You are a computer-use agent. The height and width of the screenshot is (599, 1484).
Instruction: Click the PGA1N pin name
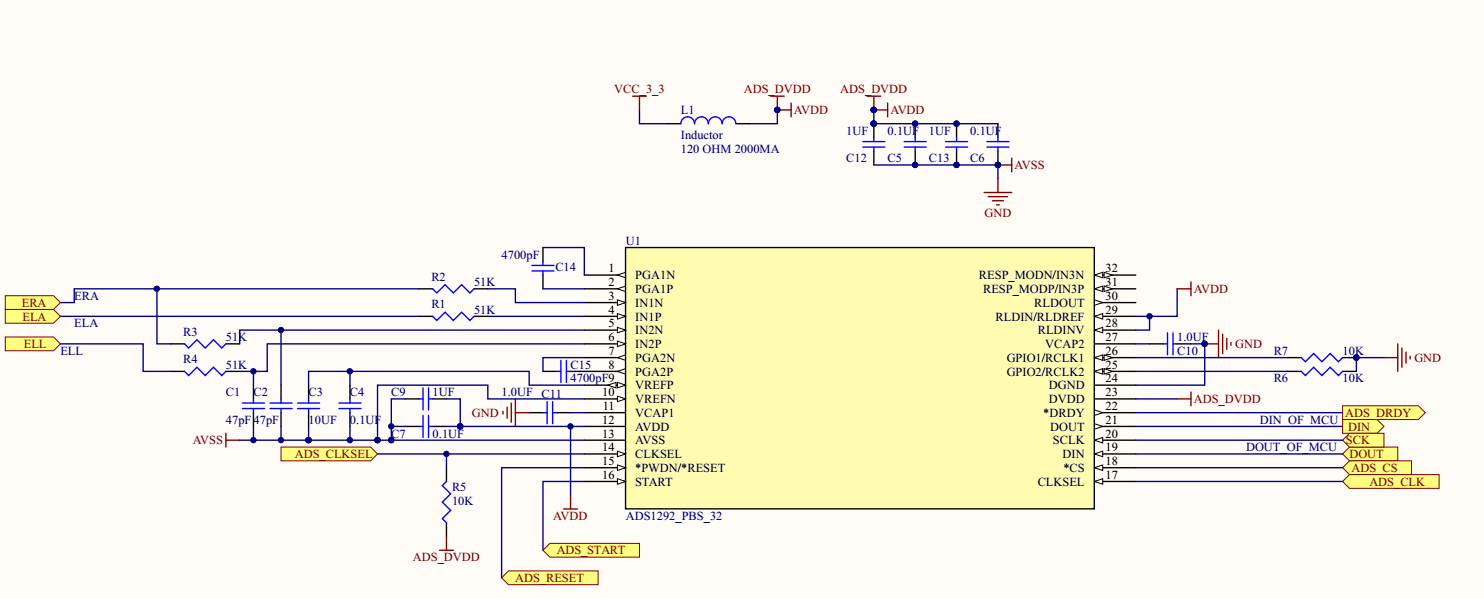(655, 274)
